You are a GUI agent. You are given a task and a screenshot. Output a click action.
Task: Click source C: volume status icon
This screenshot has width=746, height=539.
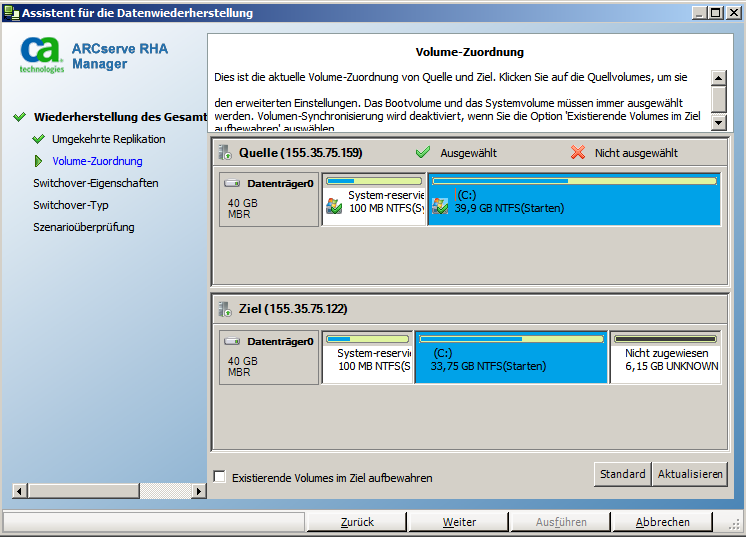(x=440, y=206)
